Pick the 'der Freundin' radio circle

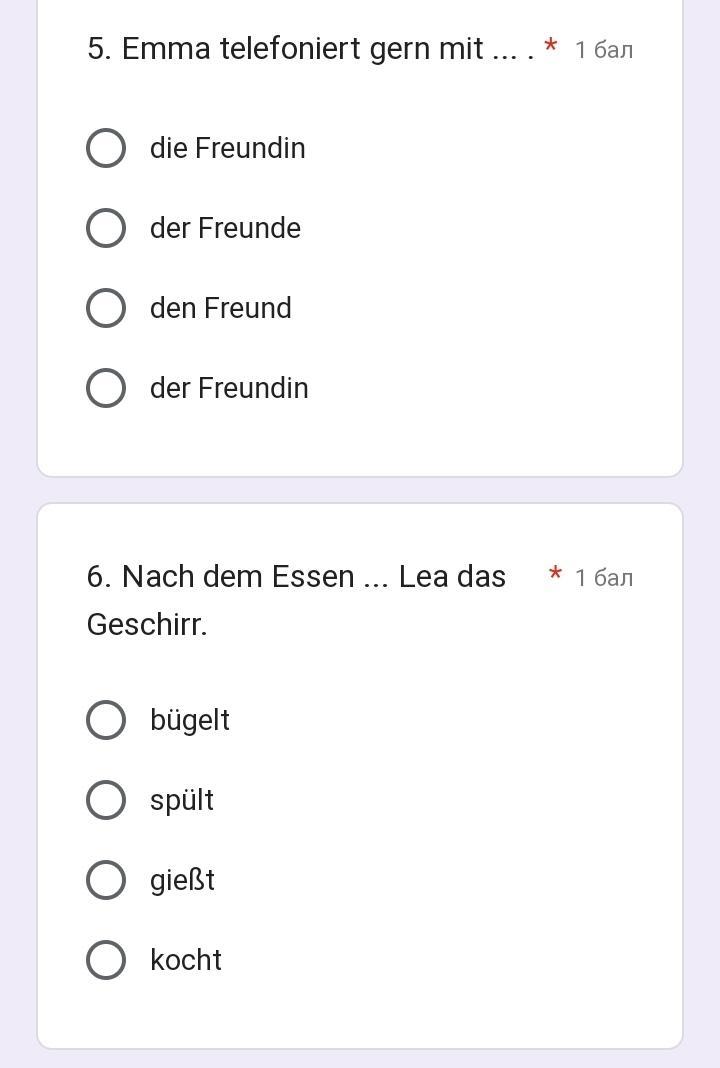click(106, 388)
